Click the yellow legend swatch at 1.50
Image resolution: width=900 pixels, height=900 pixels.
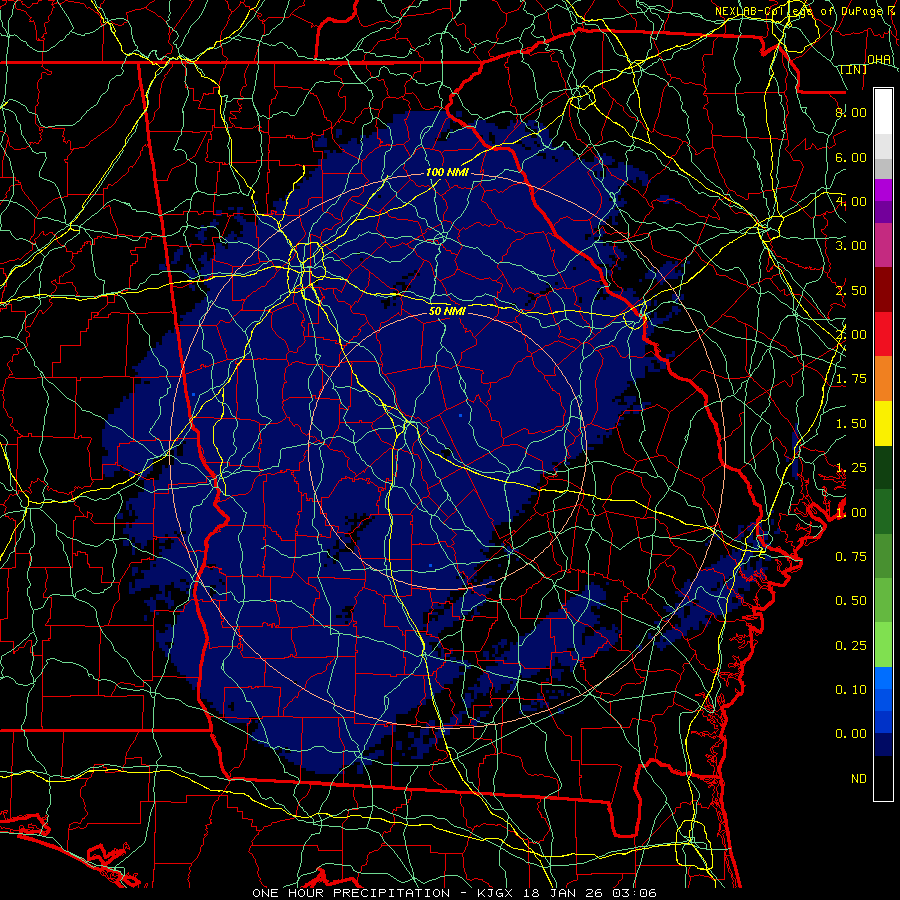click(883, 424)
